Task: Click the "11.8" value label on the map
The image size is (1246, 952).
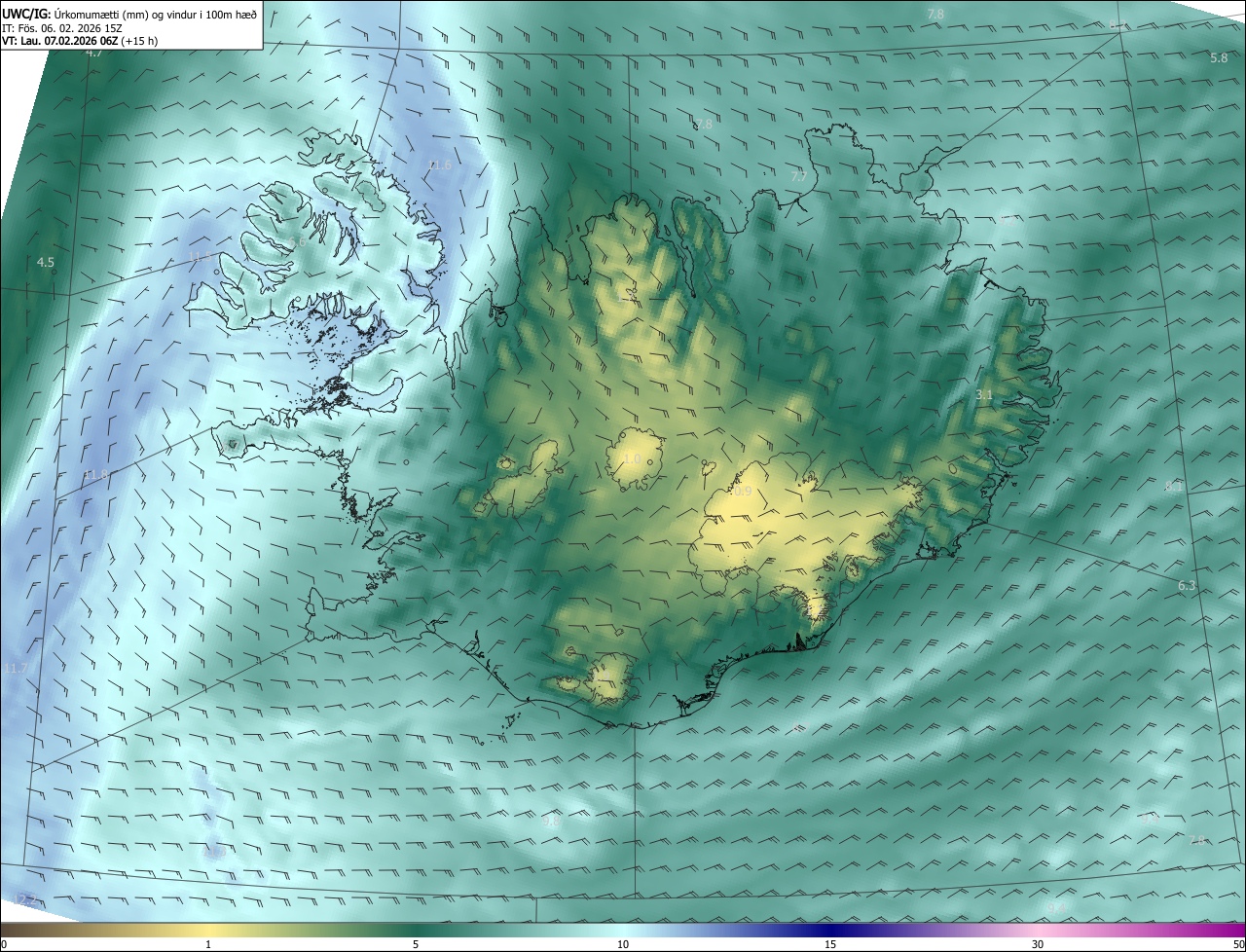Action: pyautogui.click(x=95, y=475)
